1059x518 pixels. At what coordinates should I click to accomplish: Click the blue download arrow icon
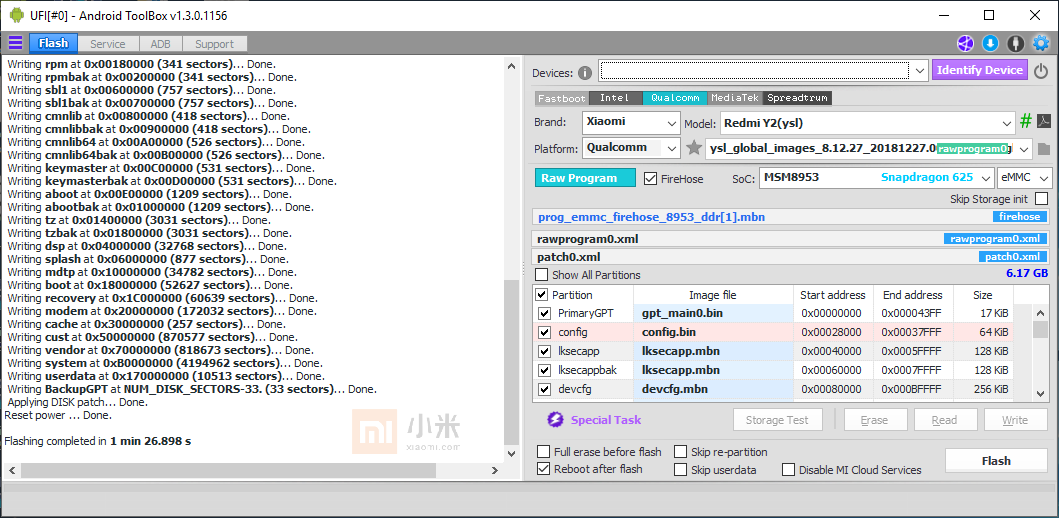pyautogui.click(x=990, y=43)
